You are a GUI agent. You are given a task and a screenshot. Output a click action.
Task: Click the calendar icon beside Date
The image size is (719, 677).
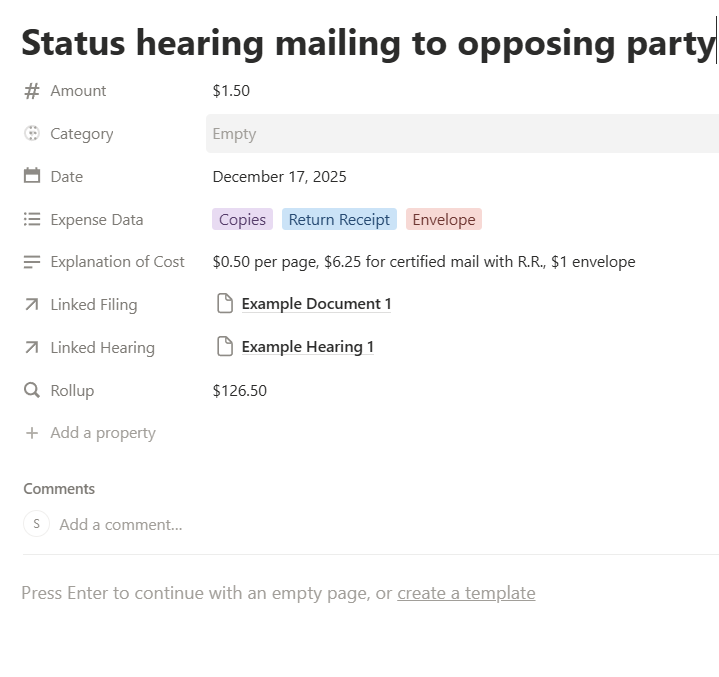pos(32,177)
